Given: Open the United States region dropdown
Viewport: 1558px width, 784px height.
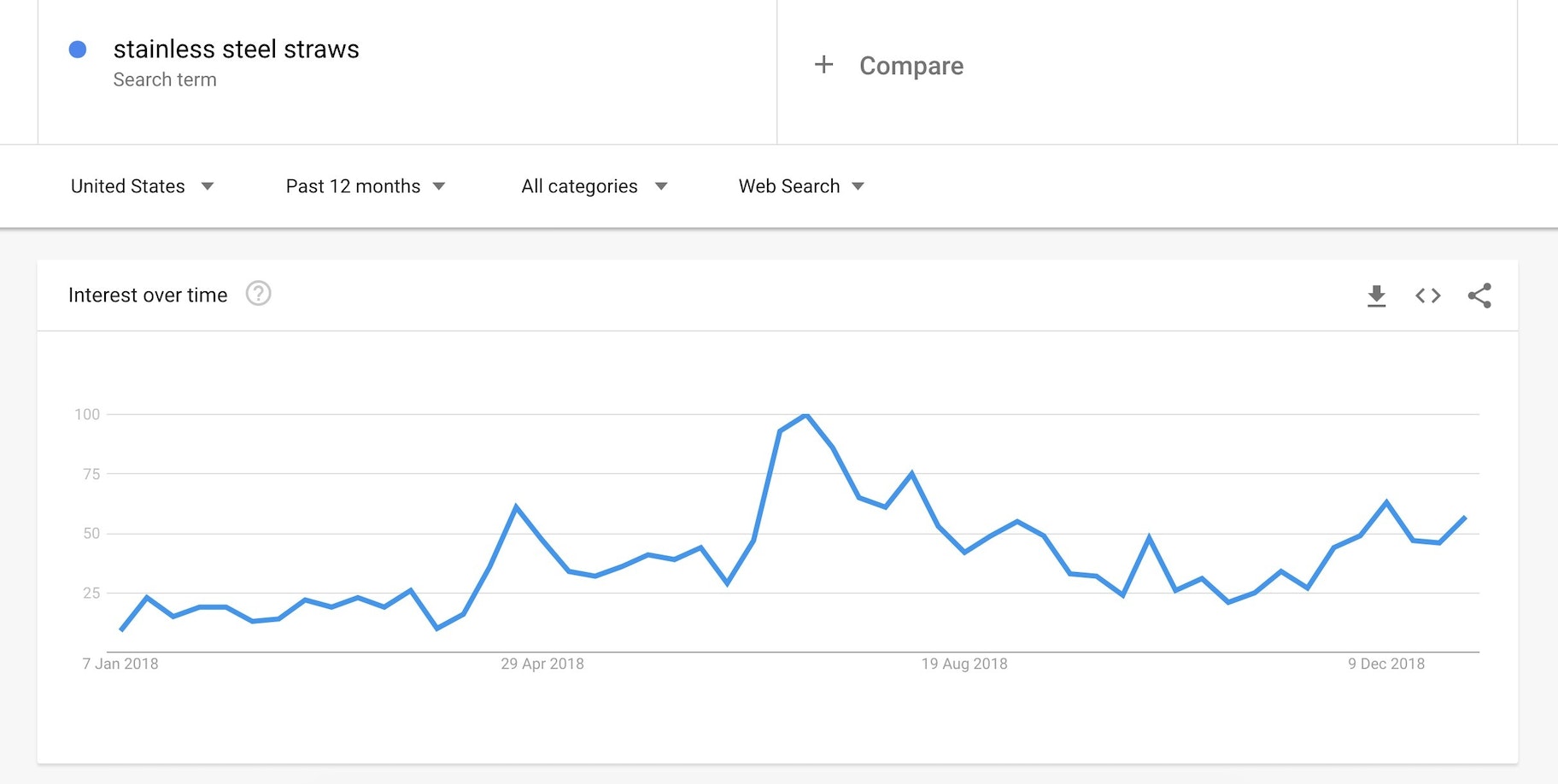Looking at the screenshot, I should (142, 186).
